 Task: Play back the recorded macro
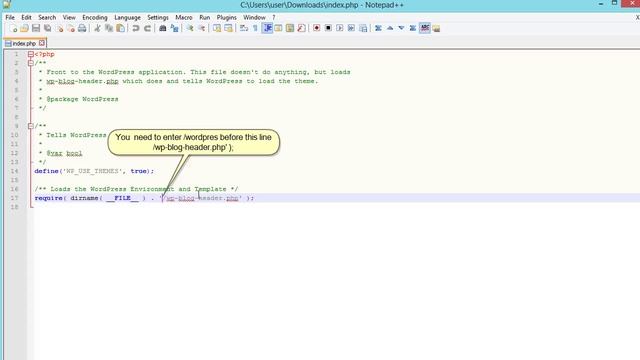340,28
